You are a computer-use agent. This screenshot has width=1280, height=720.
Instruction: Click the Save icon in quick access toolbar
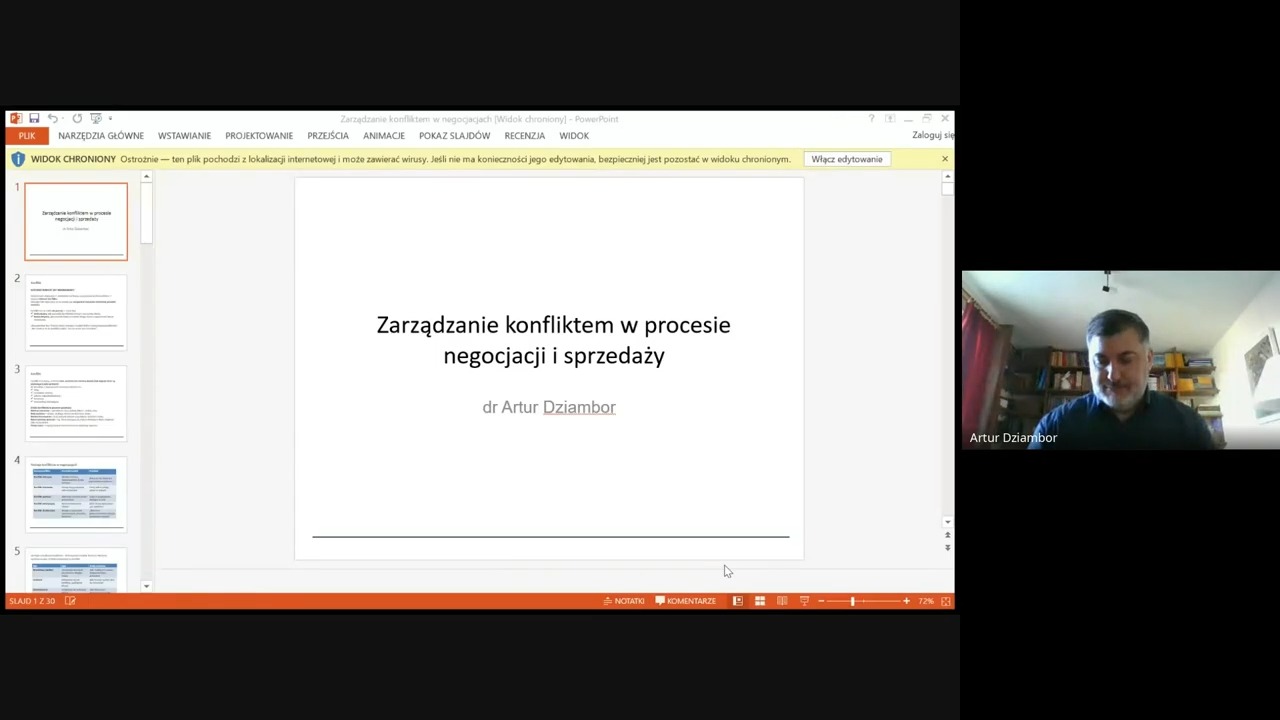pos(34,118)
